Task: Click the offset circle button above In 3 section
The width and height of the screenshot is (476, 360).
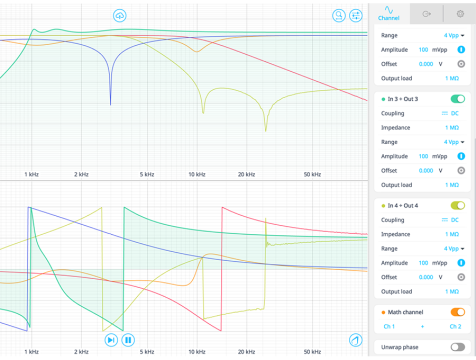Action: pos(461,64)
